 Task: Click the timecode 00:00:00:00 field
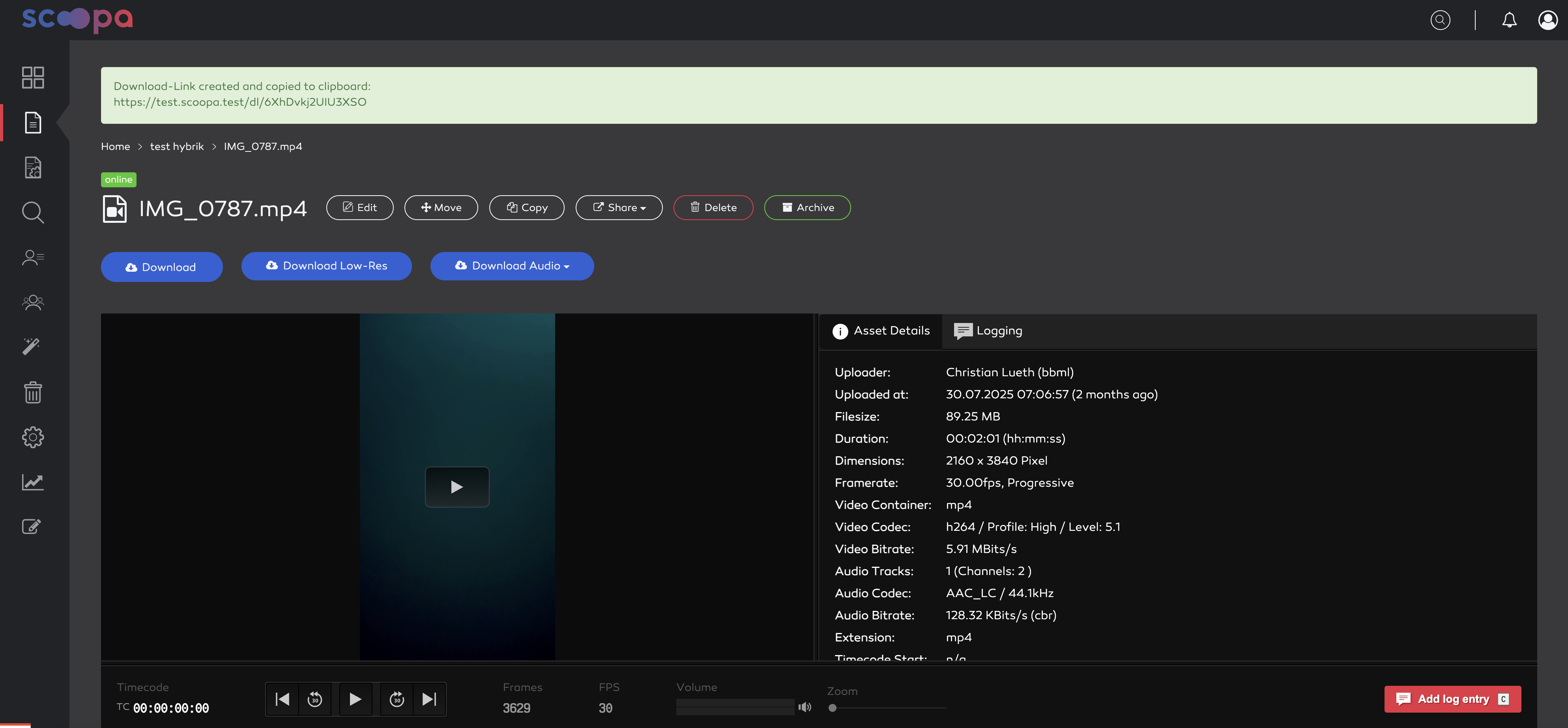pyautogui.click(x=170, y=708)
